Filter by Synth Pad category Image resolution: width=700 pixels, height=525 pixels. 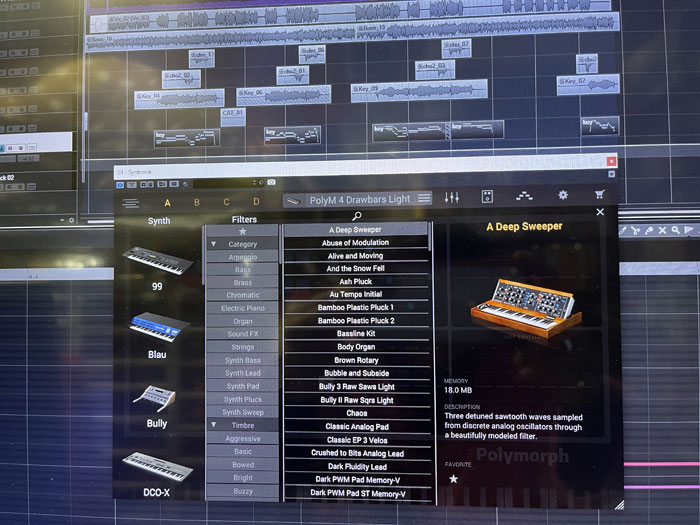click(242, 386)
